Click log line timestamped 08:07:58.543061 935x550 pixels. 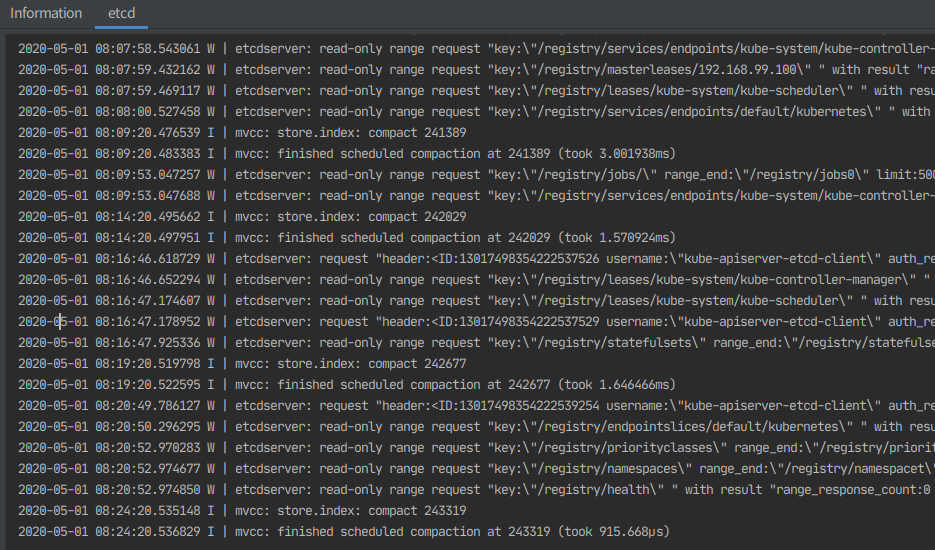tap(476, 49)
